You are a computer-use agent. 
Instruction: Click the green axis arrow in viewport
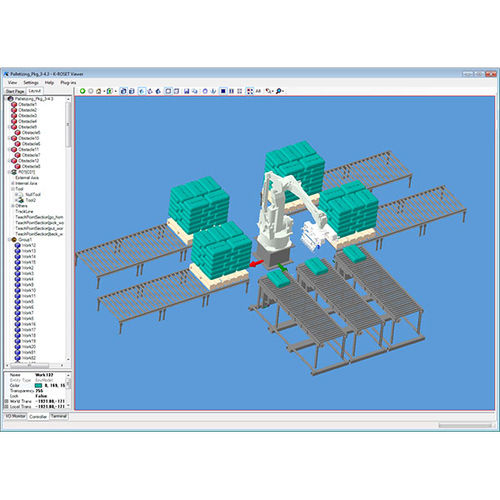click(282, 267)
